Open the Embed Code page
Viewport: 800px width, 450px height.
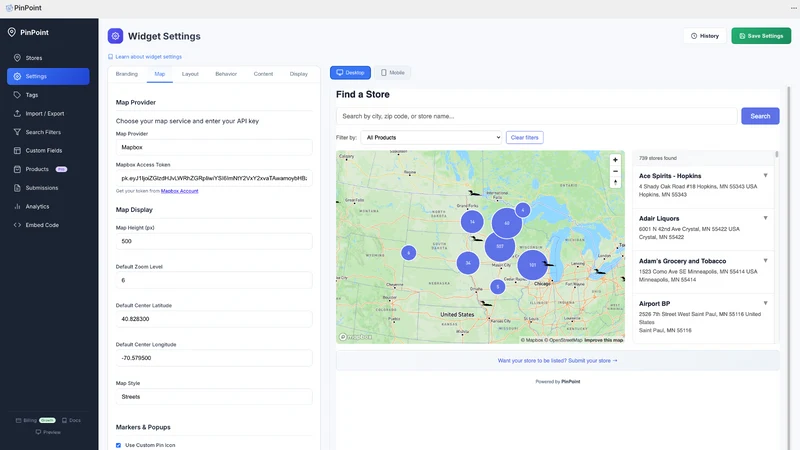coord(48,225)
